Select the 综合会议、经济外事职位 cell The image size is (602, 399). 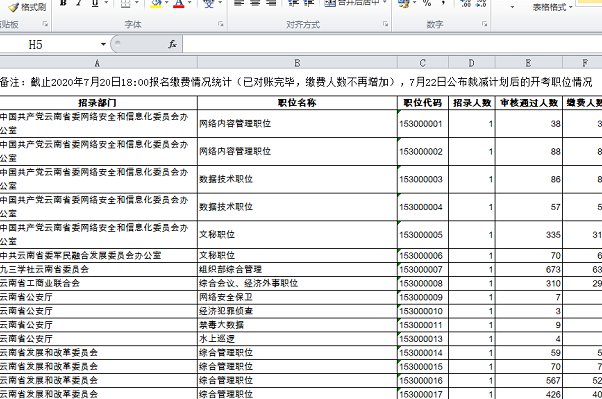click(297, 283)
